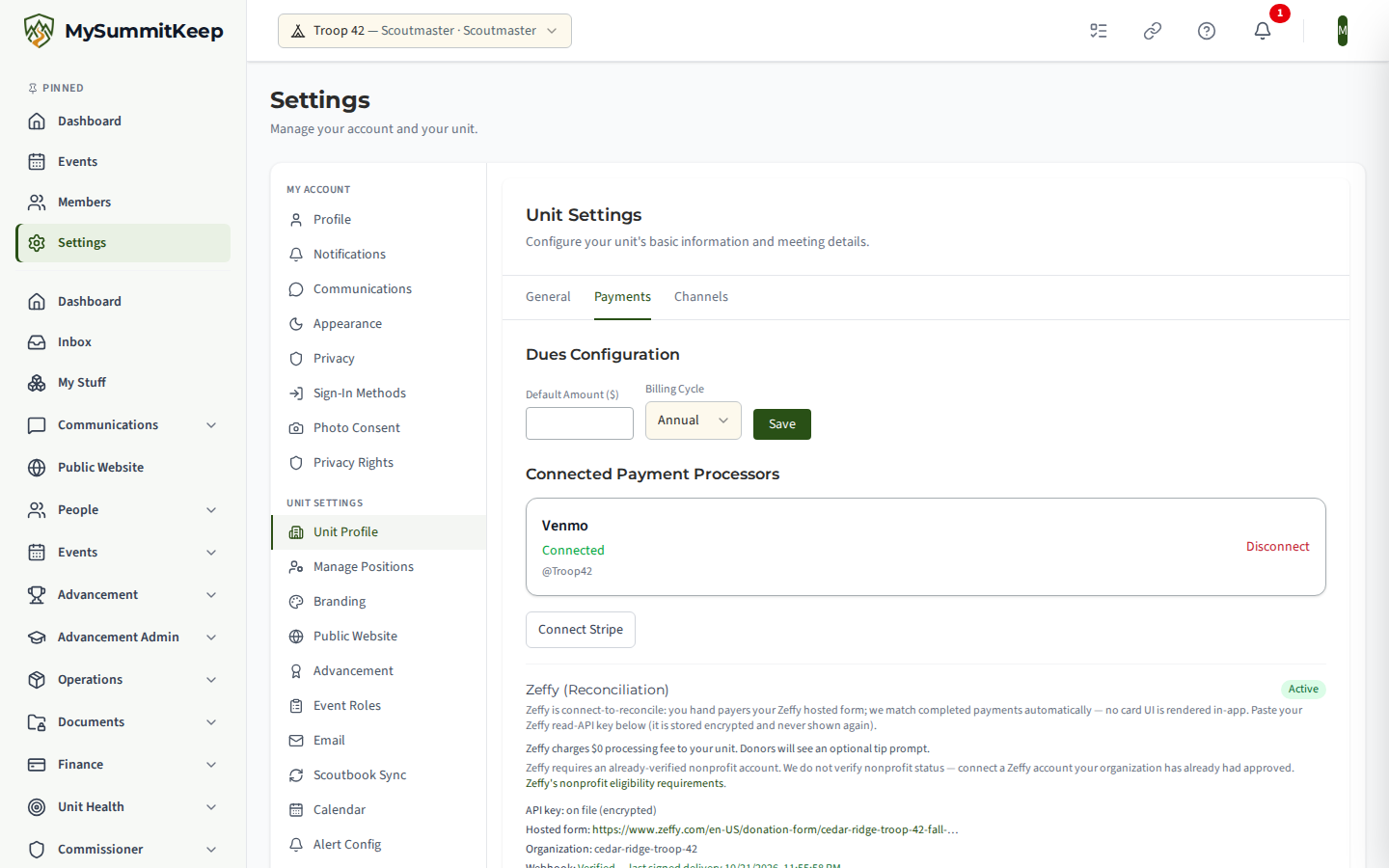Open notifications bell with red badge
The image size is (1389, 868).
[x=1263, y=31]
